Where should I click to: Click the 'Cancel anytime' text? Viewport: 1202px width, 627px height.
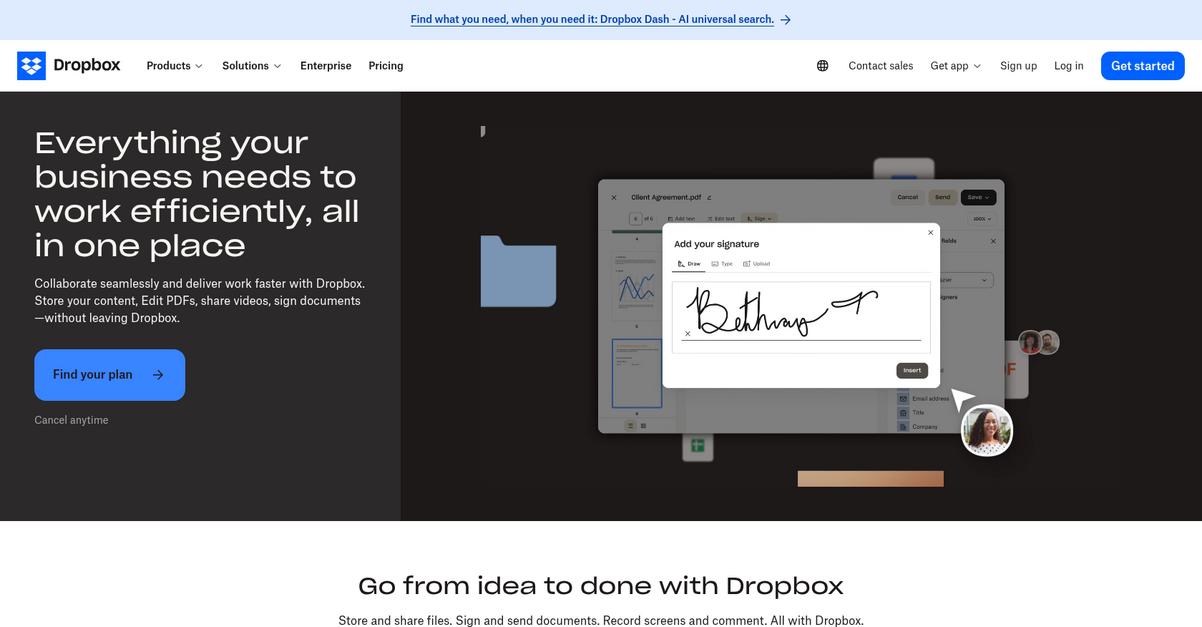coord(71,420)
